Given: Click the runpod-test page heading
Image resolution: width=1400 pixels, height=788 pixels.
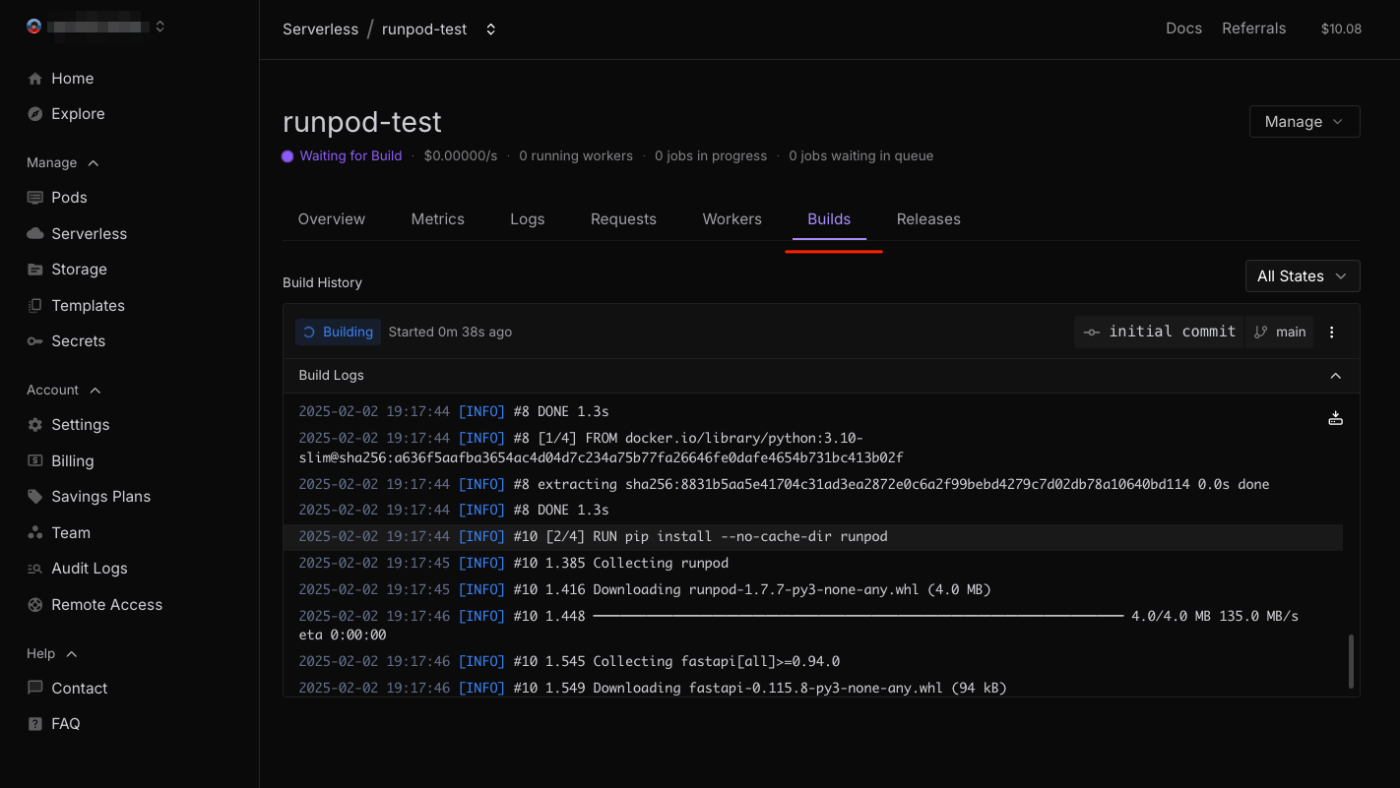Looking at the screenshot, I should coord(362,122).
